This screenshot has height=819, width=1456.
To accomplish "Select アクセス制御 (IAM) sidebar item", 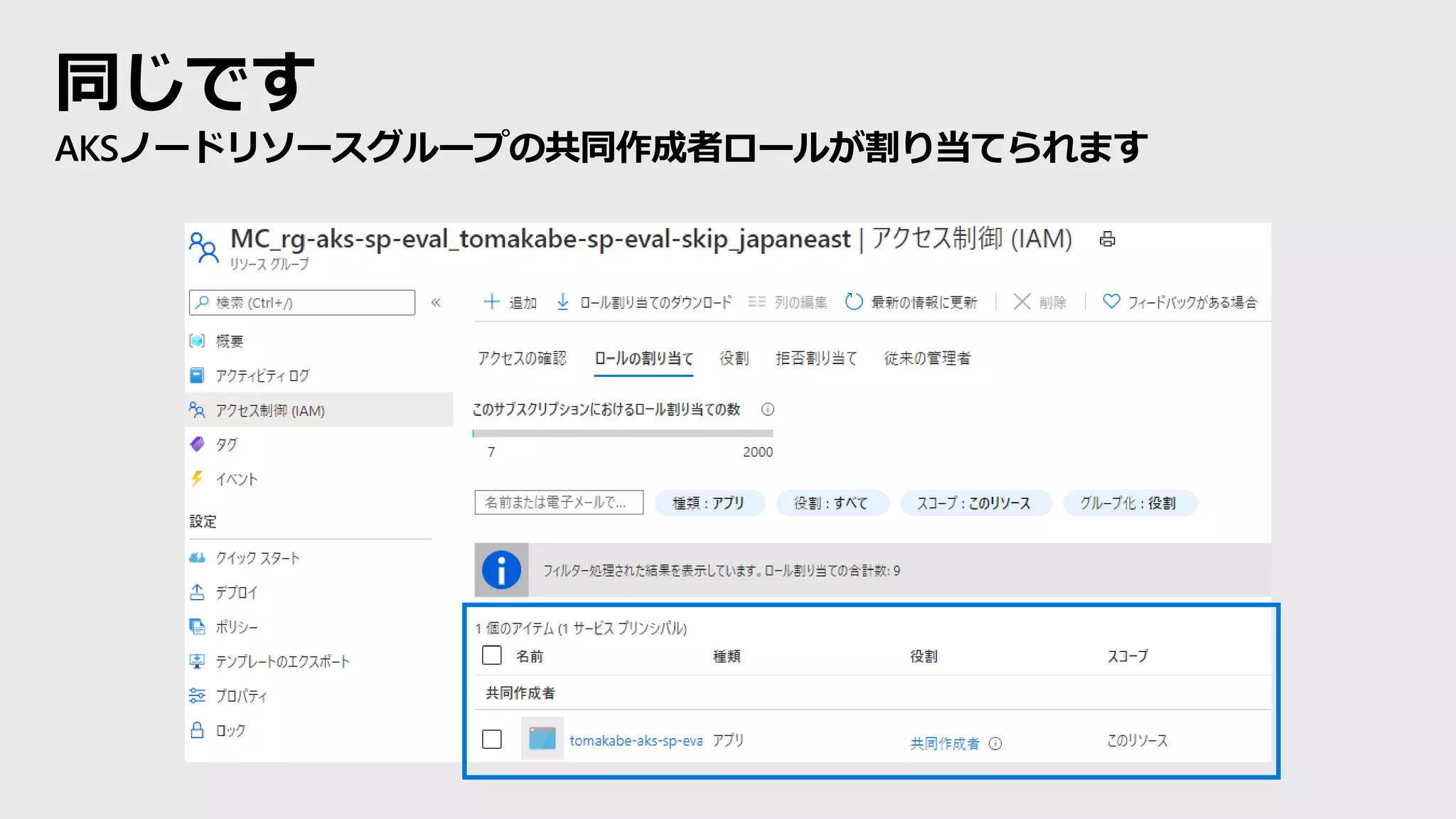I will (x=318, y=410).
